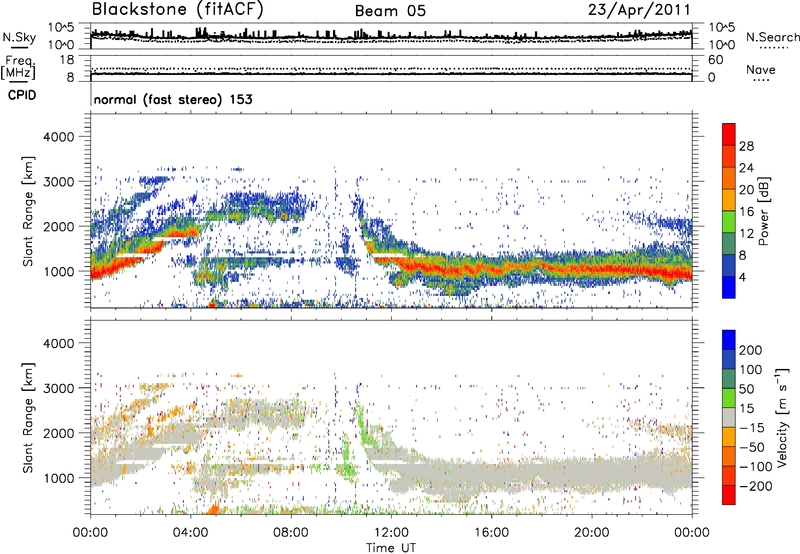Click the "50" label on velocity colorbar
Screen dimensions: 800x554
(746, 389)
